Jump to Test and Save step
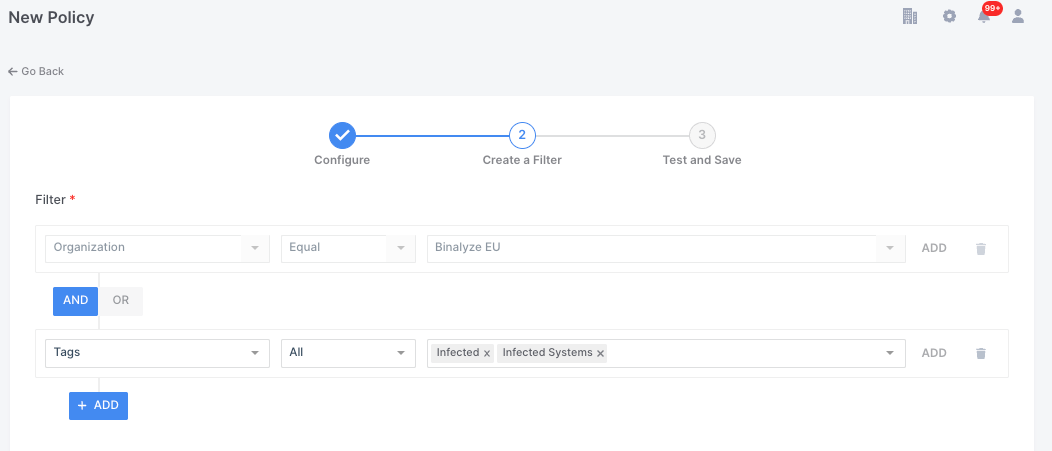This screenshot has height=451, width=1052. click(702, 135)
